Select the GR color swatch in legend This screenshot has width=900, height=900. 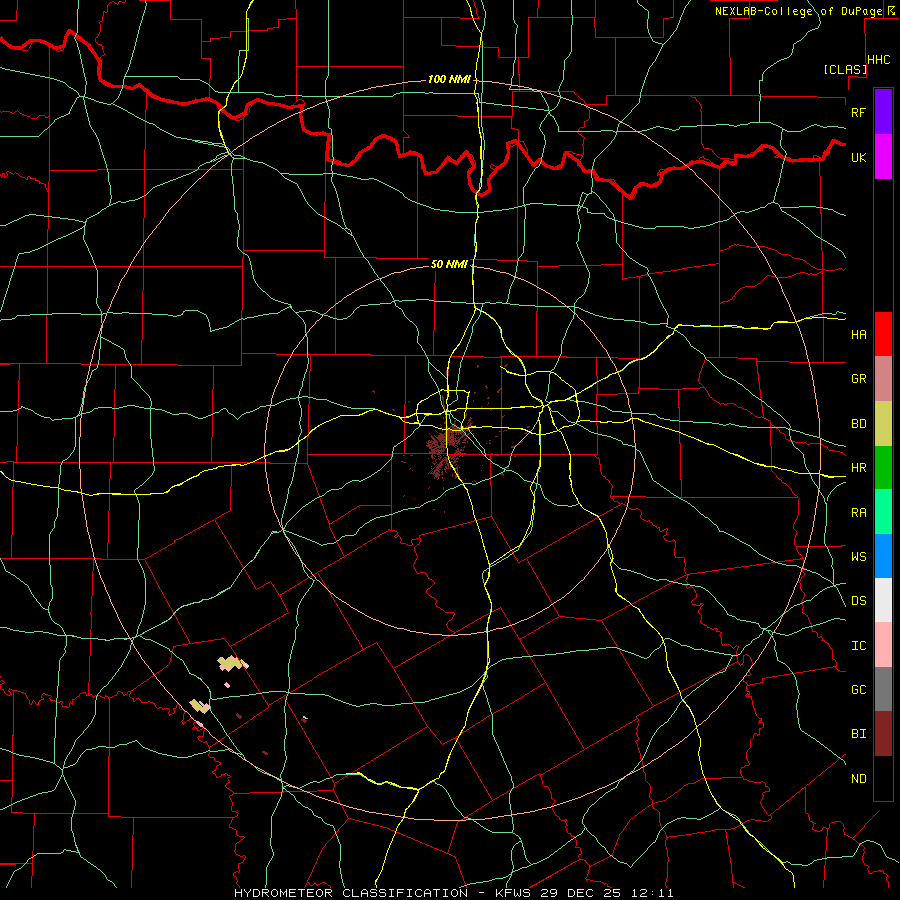tap(883, 379)
